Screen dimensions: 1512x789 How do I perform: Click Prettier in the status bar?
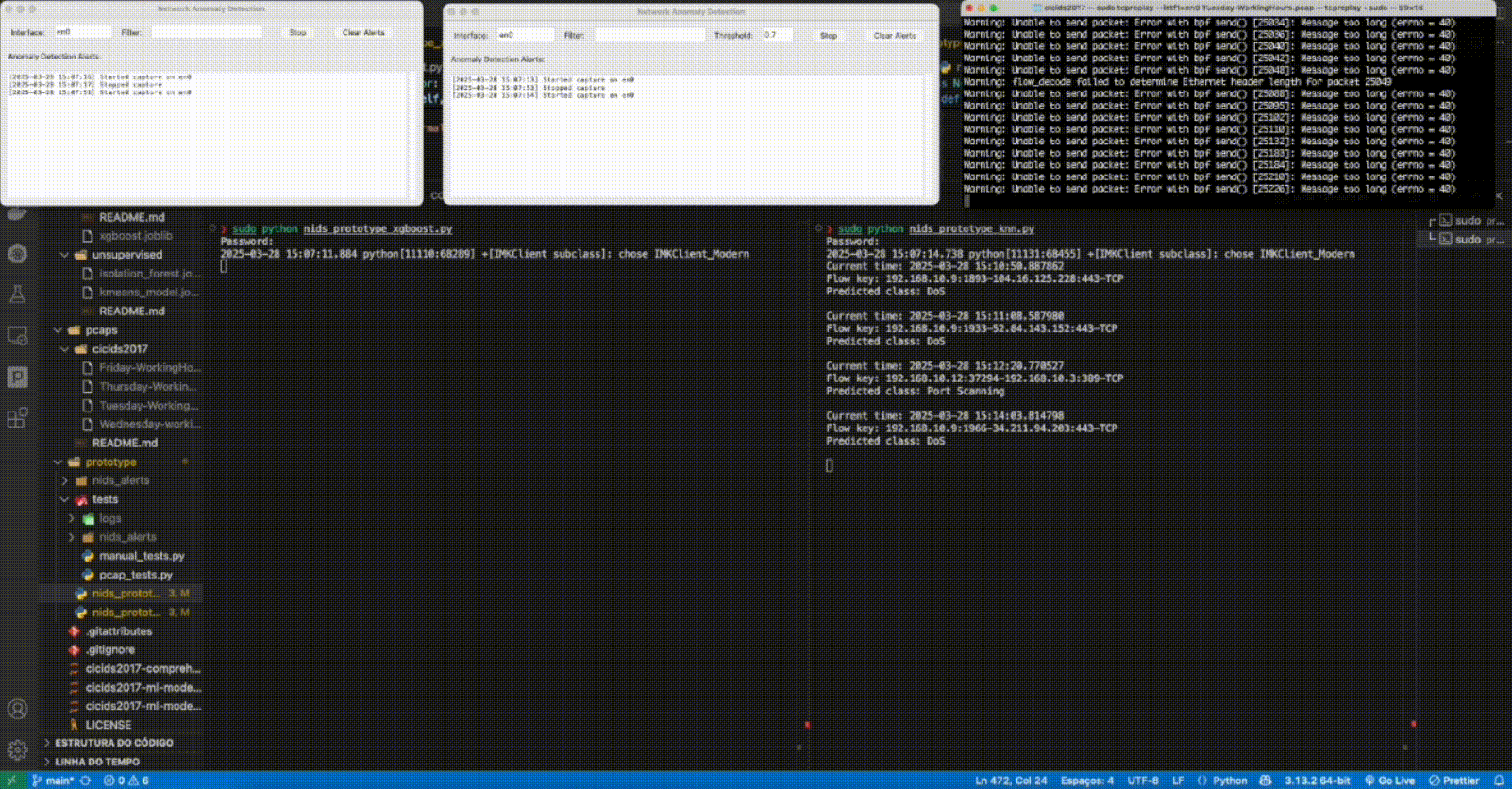1453,781
